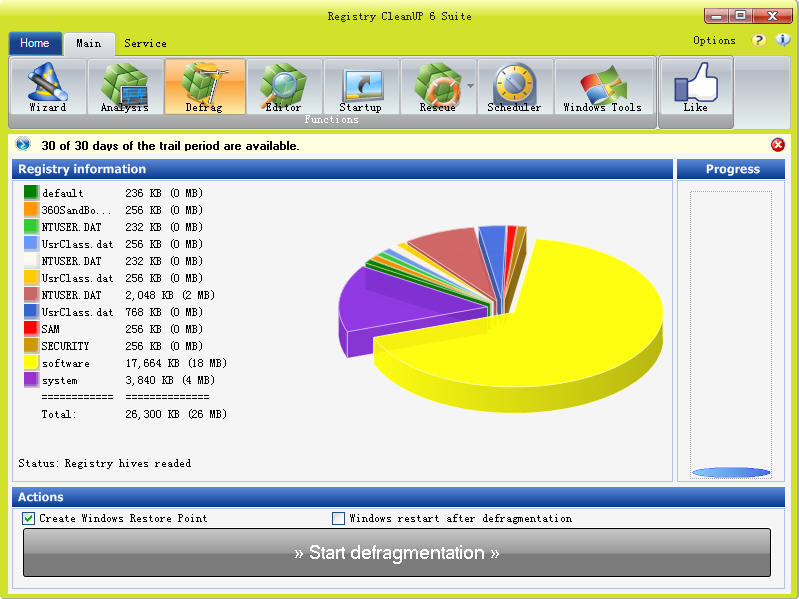Click the 'Status: Registry hives readed' text
The width and height of the screenshot is (799, 599).
click(x=105, y=464)
